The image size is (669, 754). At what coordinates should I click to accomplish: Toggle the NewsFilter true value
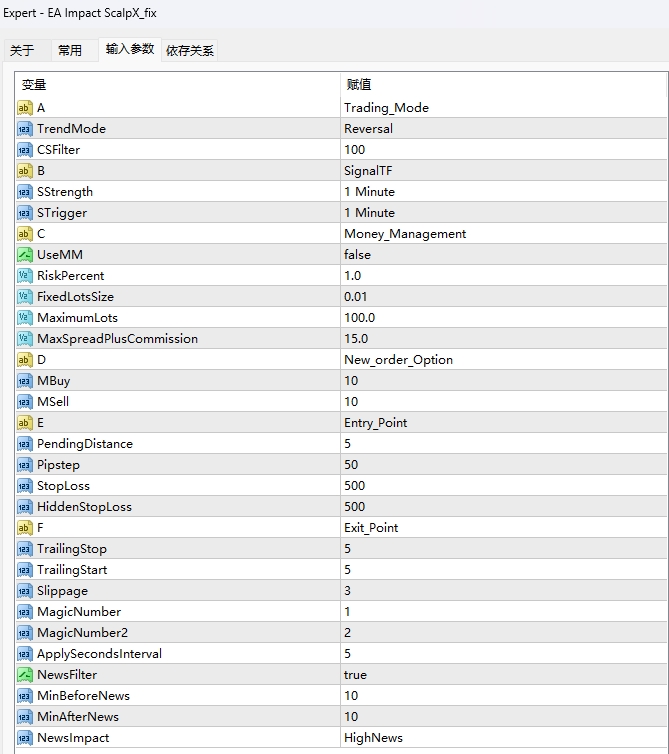pos(356,675)
